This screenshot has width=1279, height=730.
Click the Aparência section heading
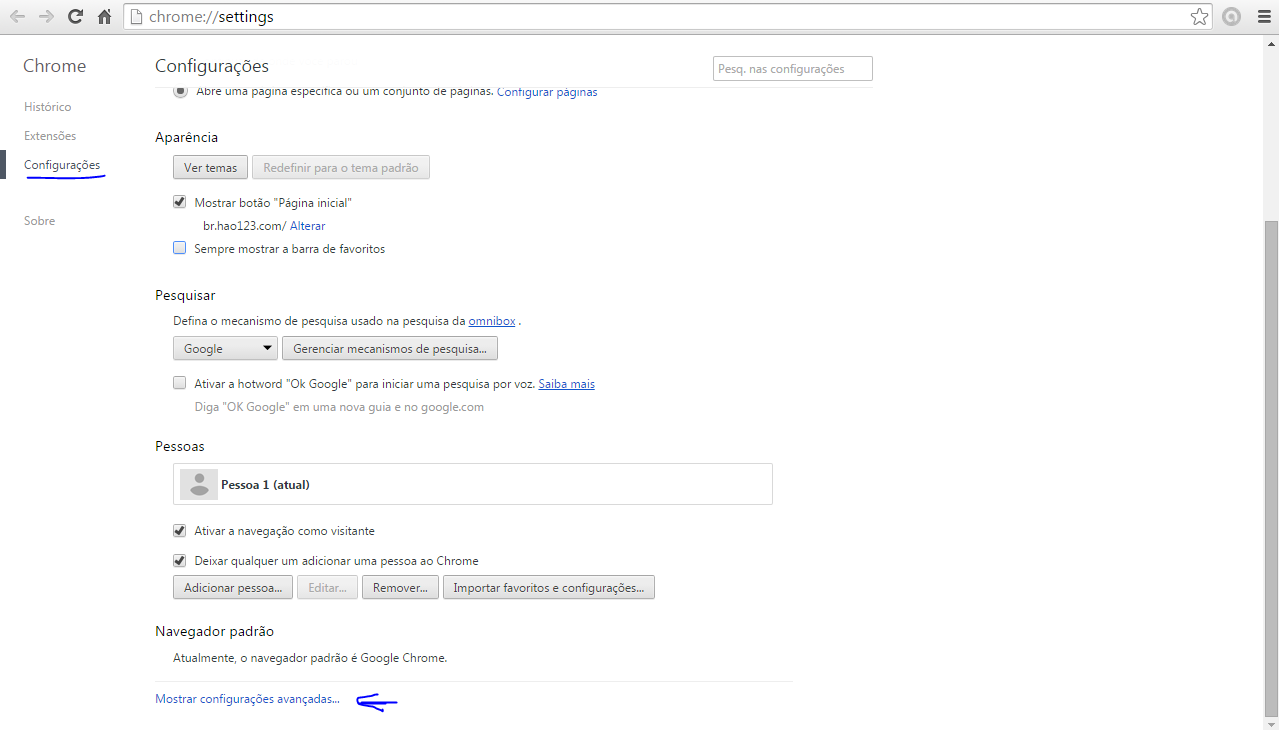187,137
